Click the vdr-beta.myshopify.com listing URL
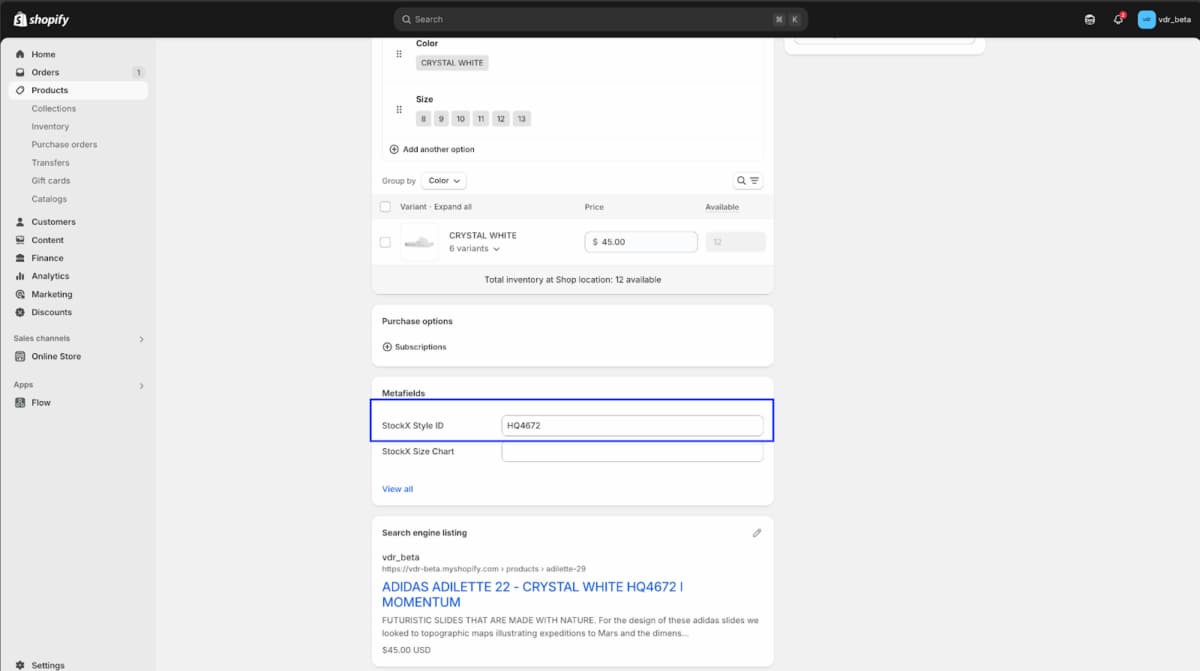 coord(484,569)
